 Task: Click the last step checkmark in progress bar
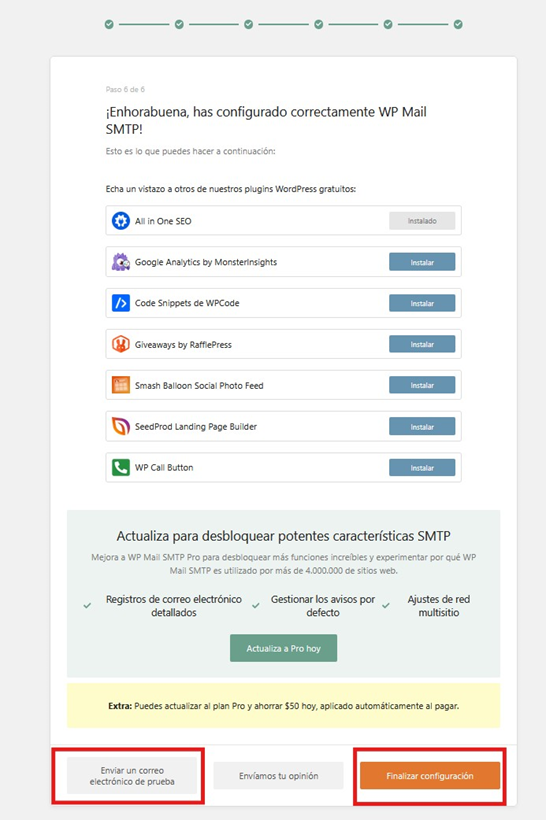pos(458,24)
